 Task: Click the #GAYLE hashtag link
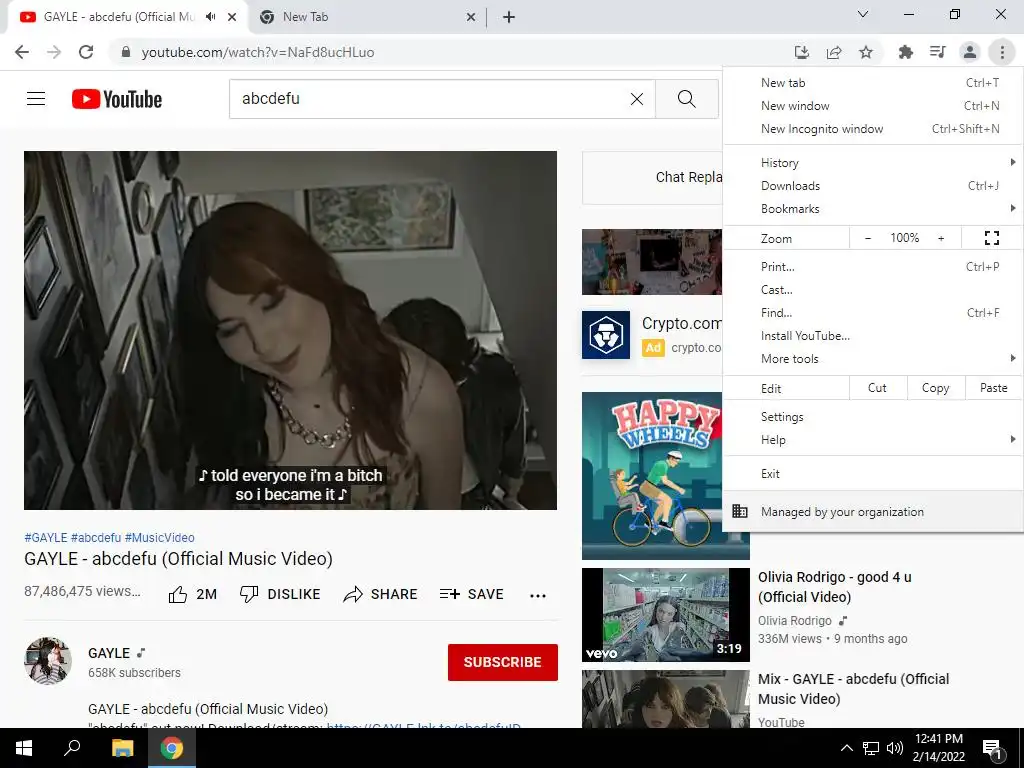tap(46, 537)
